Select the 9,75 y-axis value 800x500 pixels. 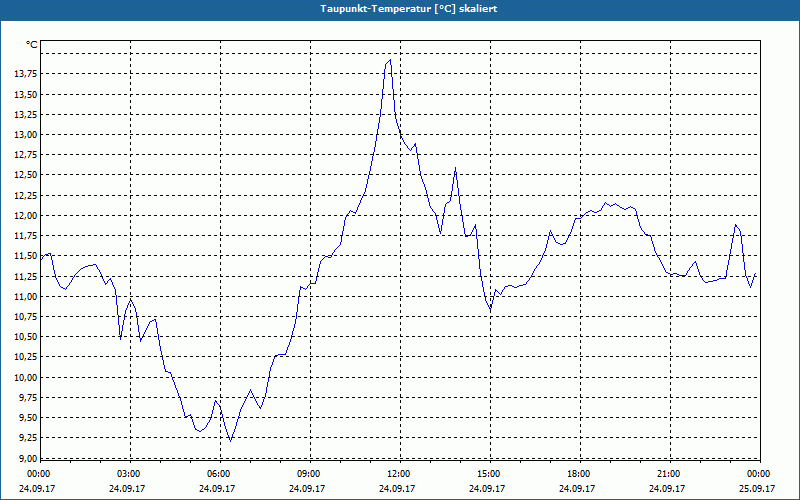click(28, 398)
